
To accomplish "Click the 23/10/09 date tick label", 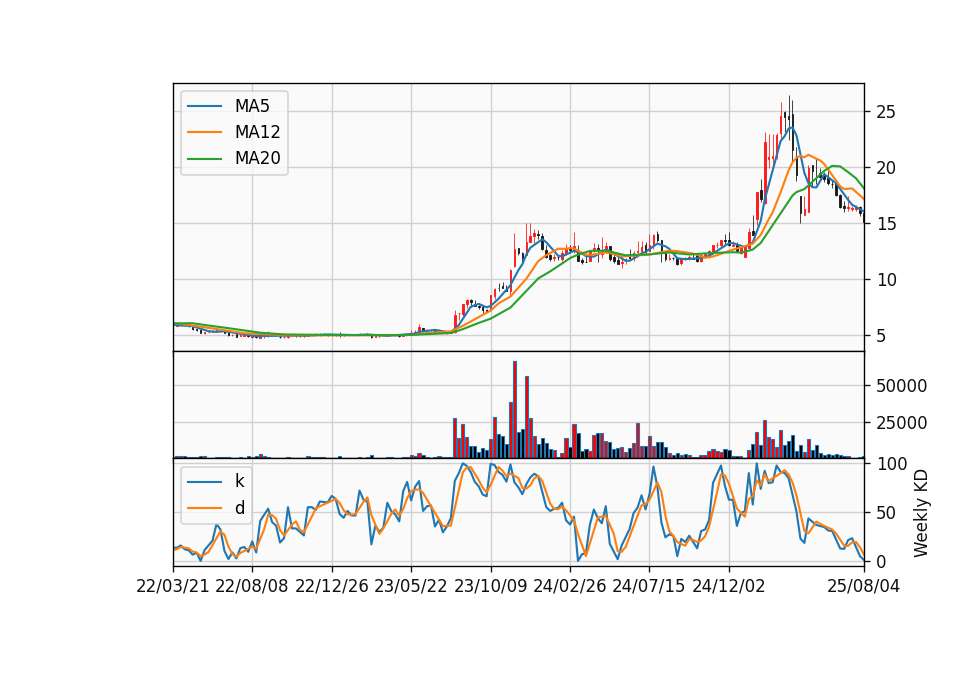I will tap(490, 586).
